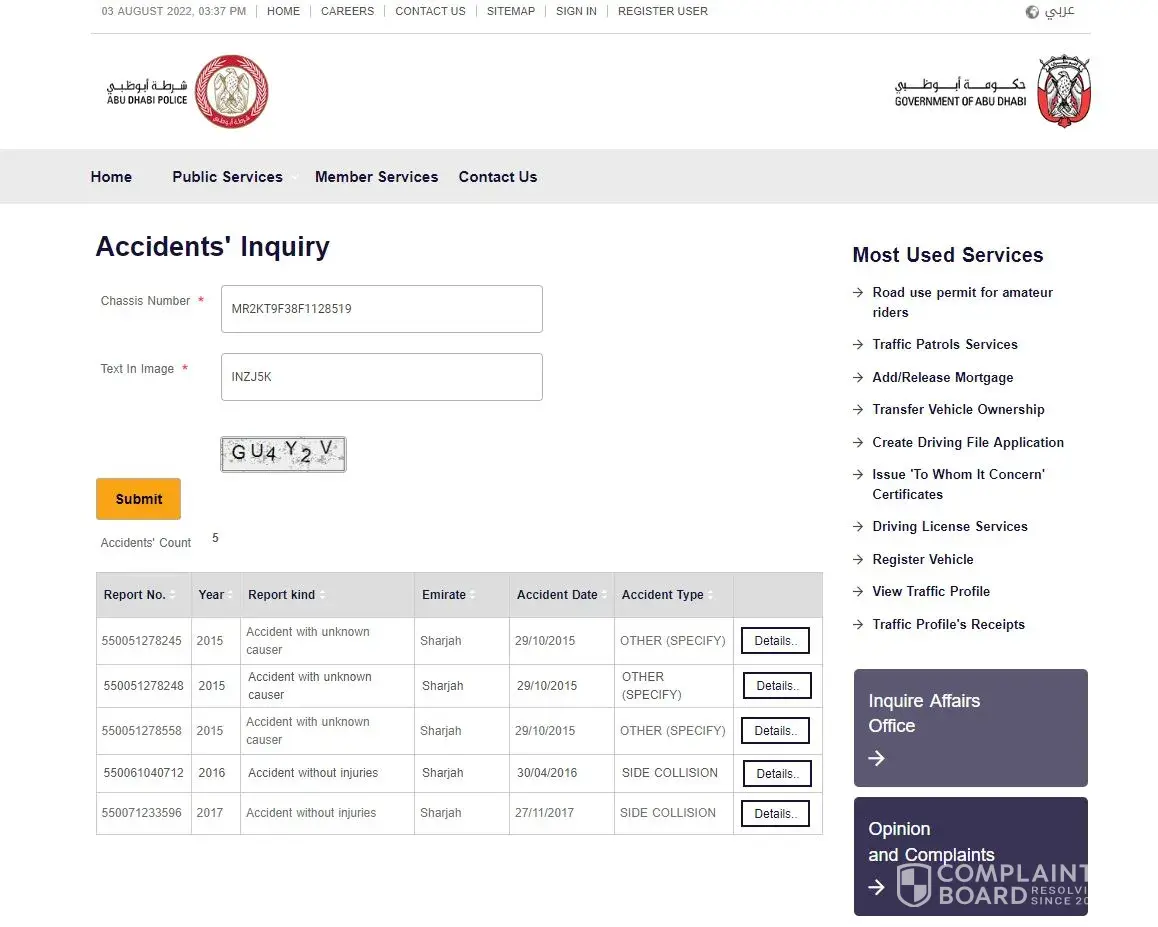Sort table by Accident Type column

click(710, 595)
